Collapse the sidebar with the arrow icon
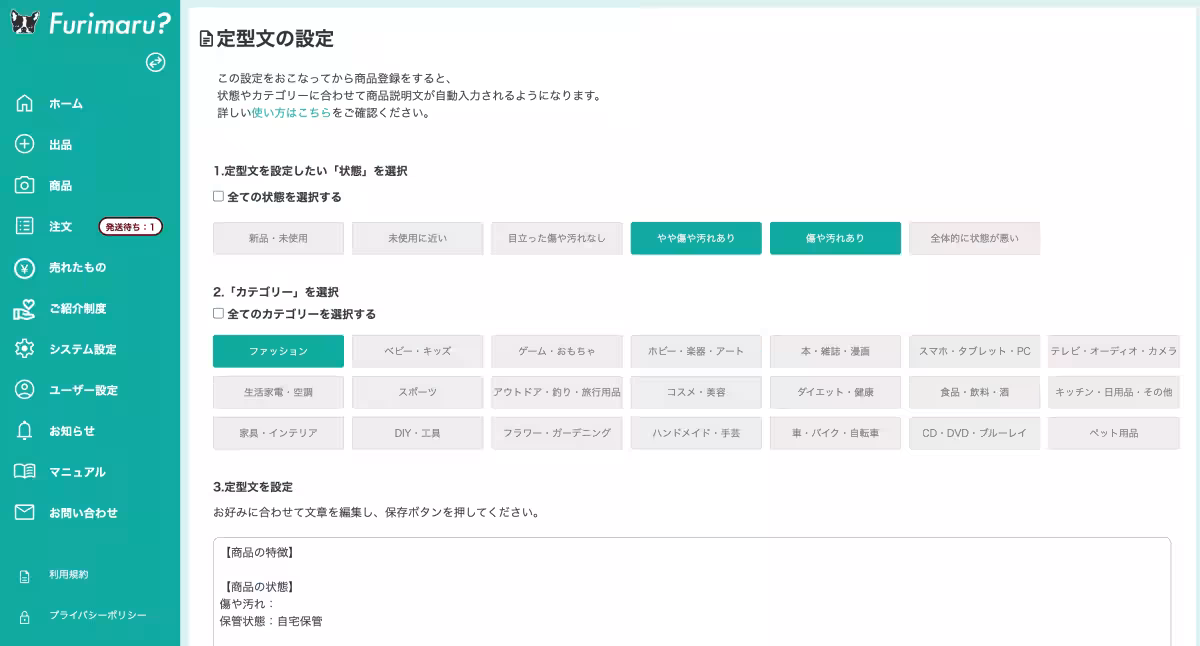 155,62
